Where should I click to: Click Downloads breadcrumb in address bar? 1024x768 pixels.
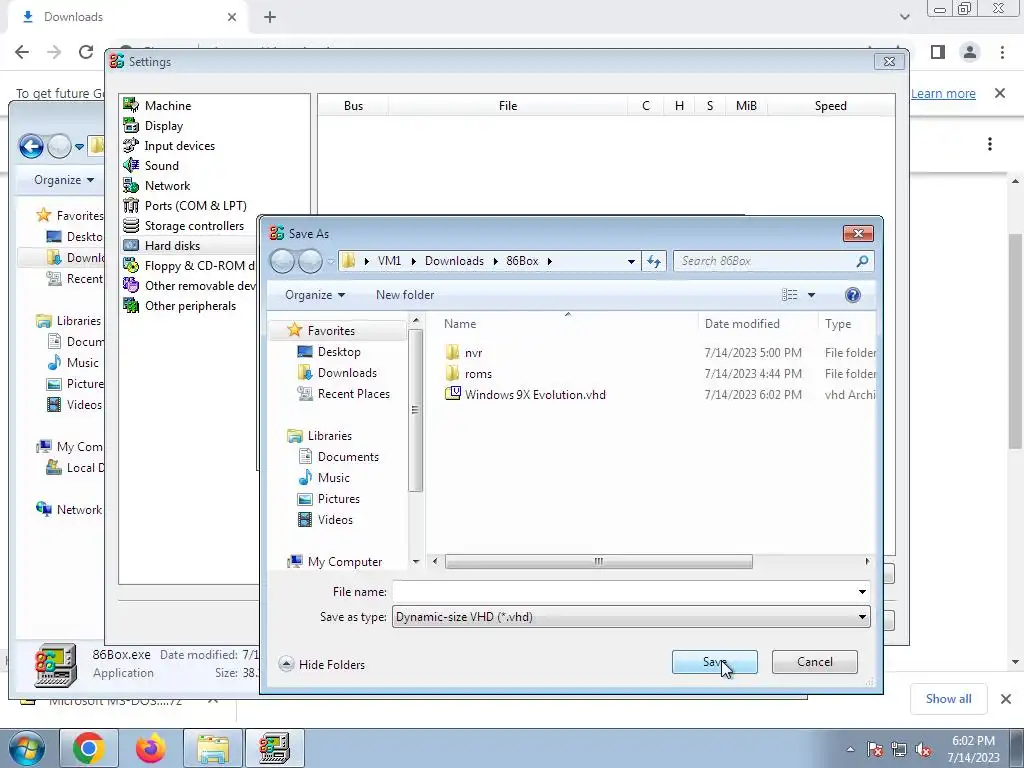click(x=455, y=261)
